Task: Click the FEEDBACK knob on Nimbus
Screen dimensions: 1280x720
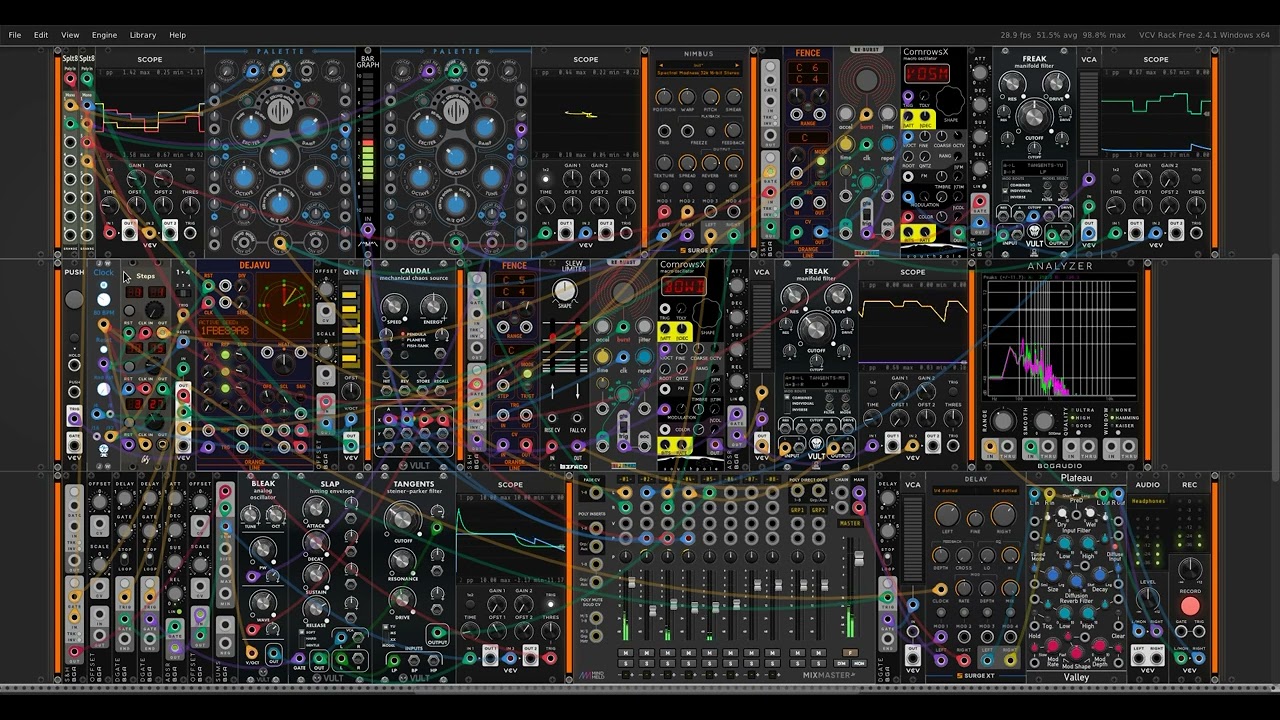Action: [x=734, y=131]
